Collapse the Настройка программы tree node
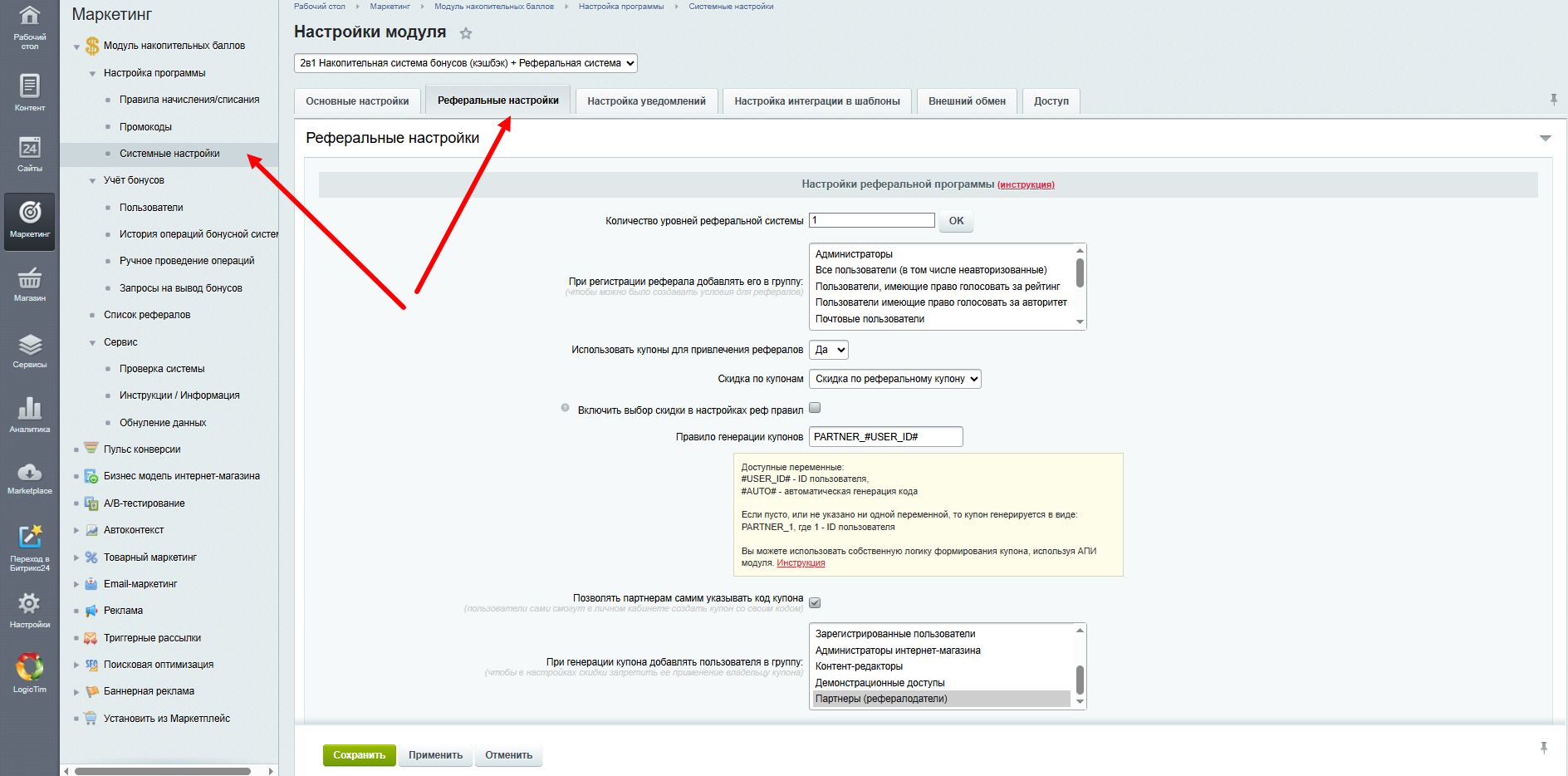1568x776 pixels. coord(93,73)
